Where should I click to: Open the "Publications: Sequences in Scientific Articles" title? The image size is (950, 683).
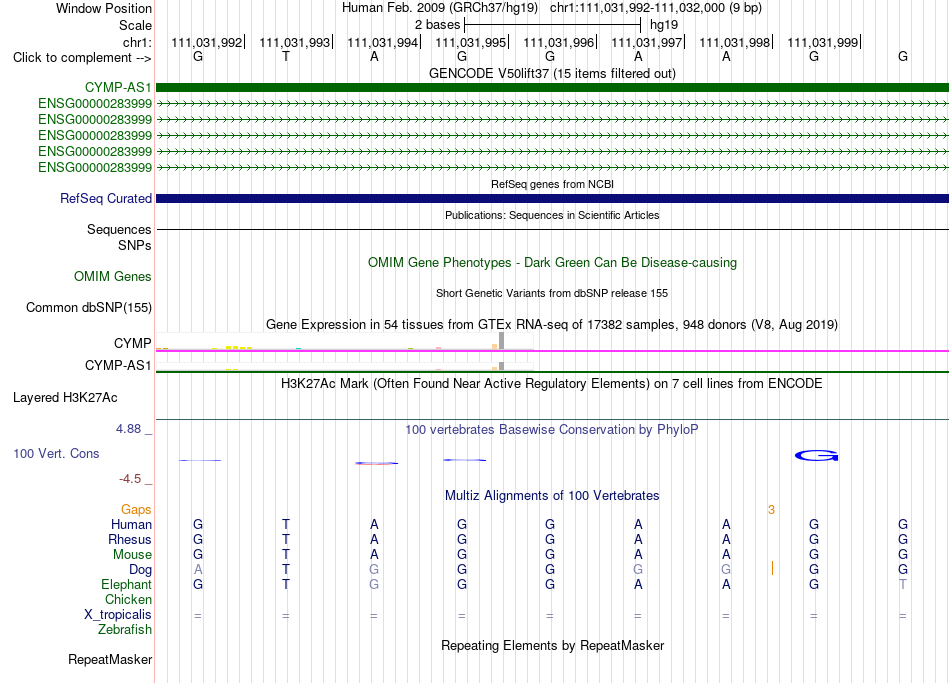pyautogui.click(x=552, y=215)
